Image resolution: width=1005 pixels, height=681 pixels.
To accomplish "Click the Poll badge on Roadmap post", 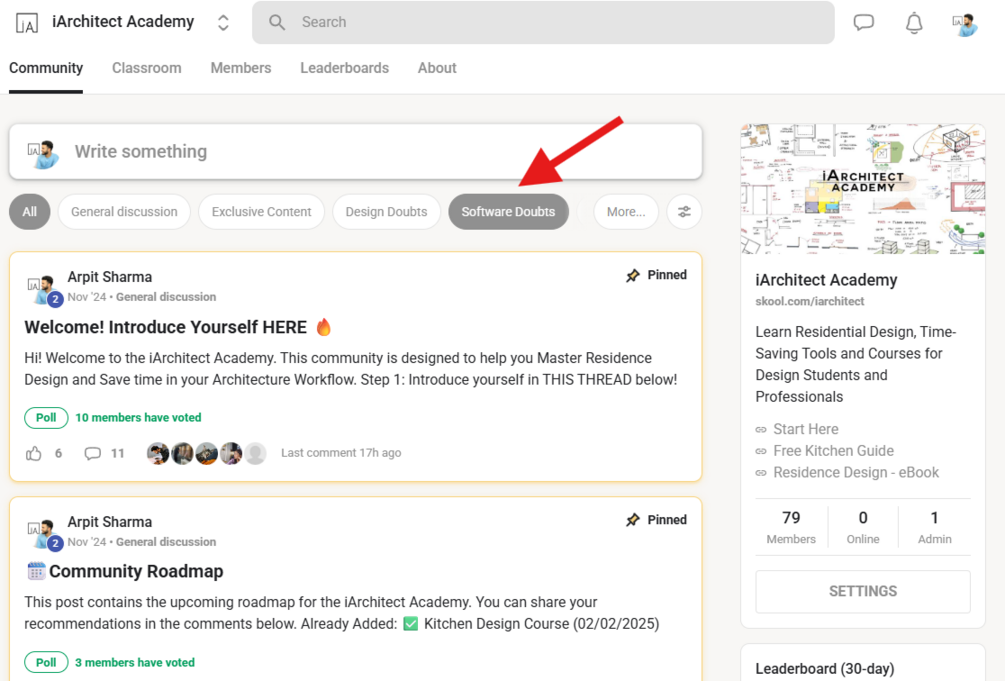I will tap(46, 662).
